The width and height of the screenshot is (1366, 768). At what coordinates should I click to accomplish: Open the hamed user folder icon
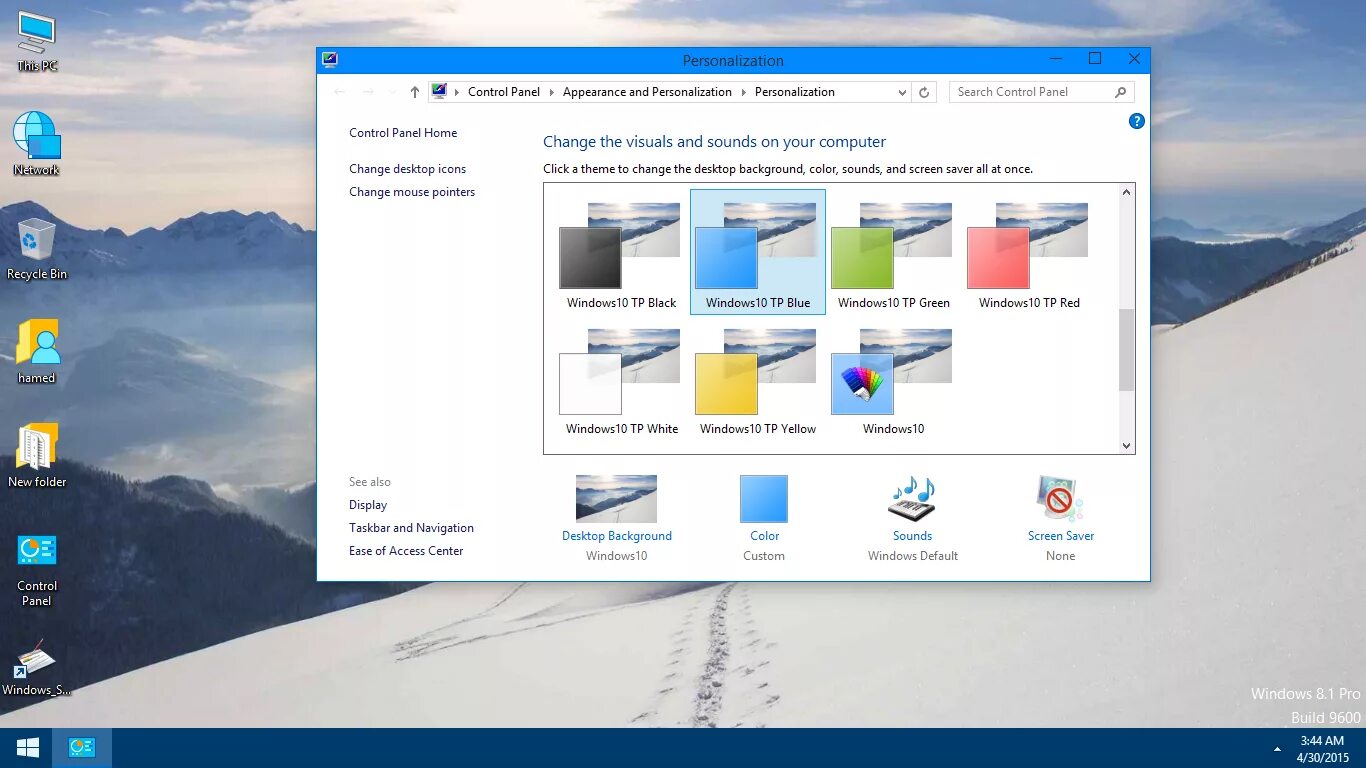(37, 352)
